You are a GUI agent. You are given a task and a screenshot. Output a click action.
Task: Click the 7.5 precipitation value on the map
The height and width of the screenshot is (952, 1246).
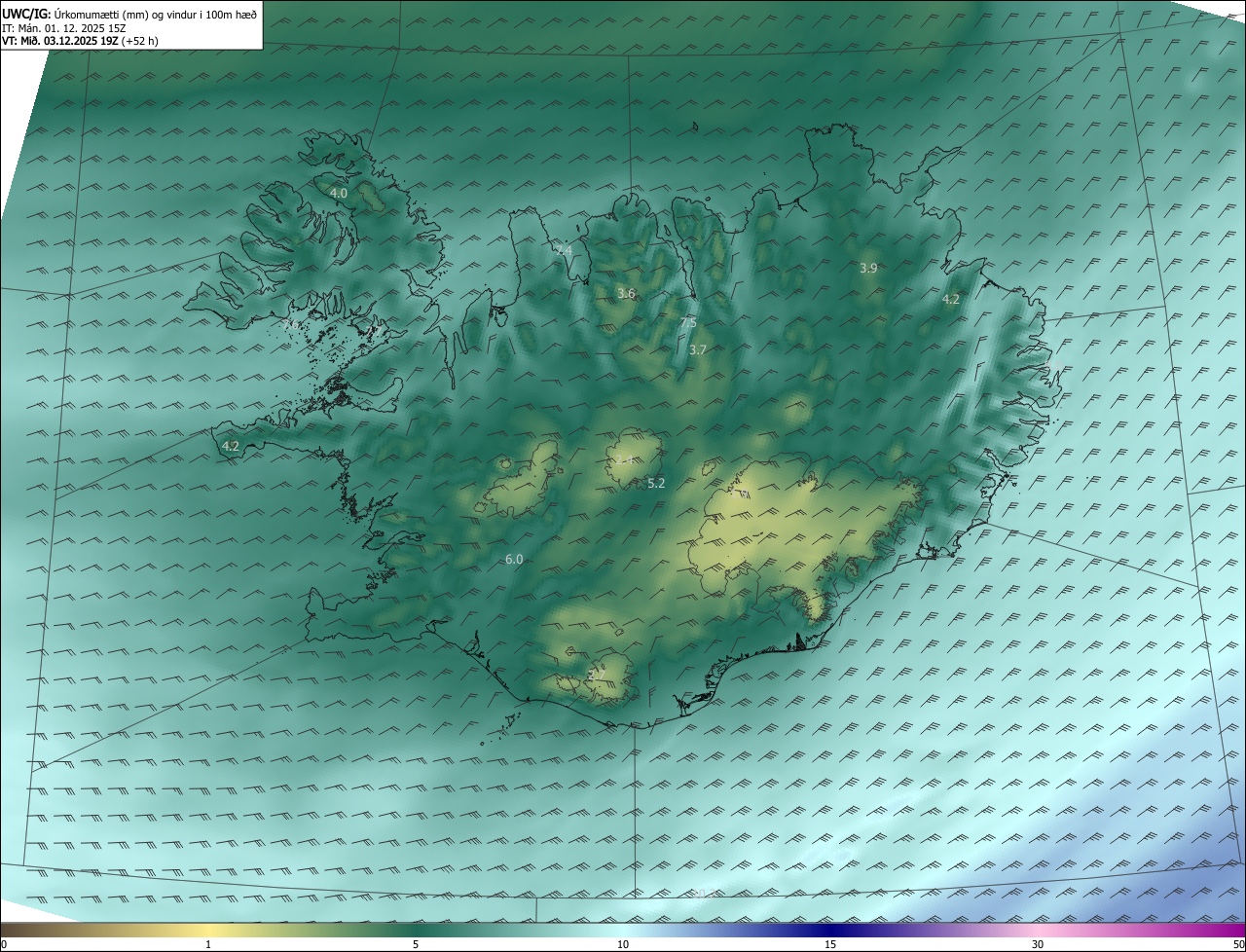688,323
